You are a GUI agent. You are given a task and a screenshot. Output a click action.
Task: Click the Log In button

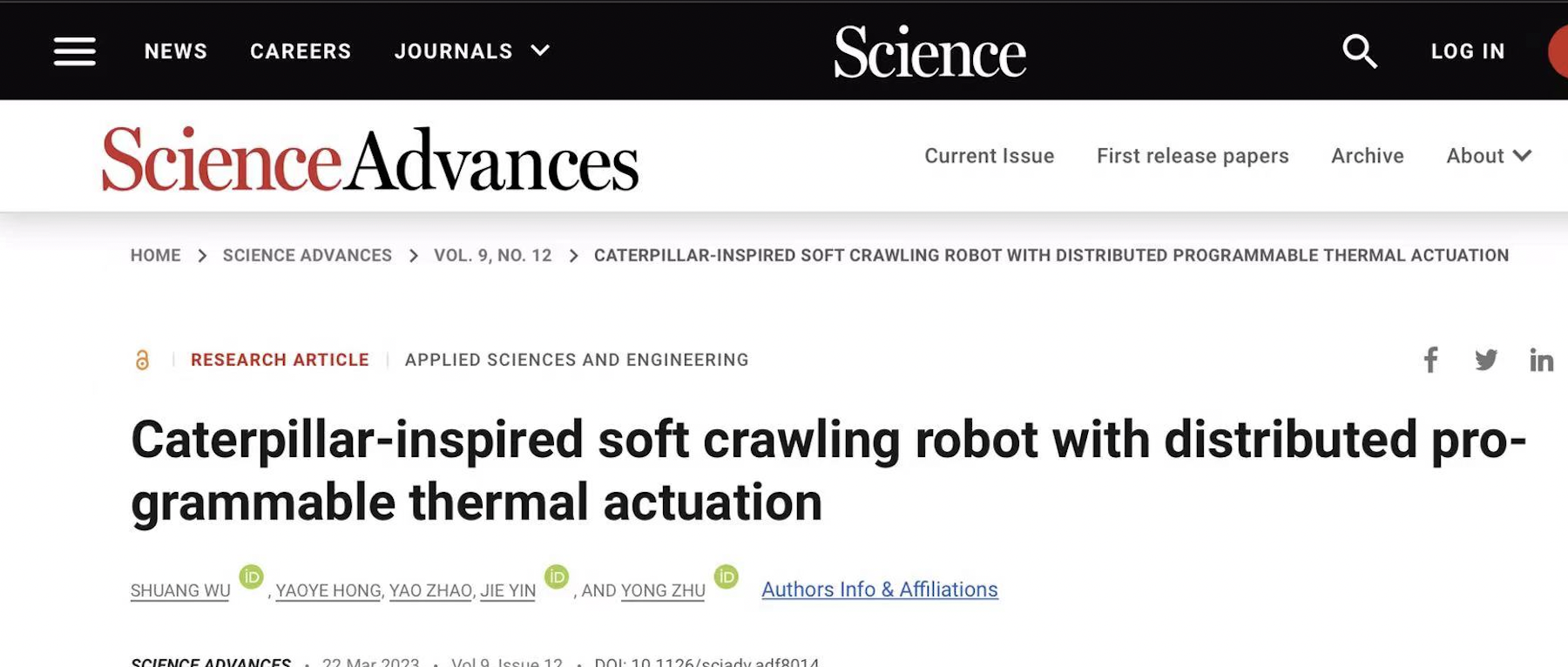1468,51
